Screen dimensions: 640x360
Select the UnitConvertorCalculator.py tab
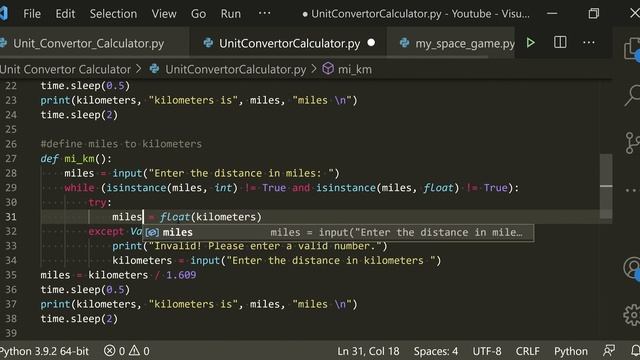click(x=289, y=43)
